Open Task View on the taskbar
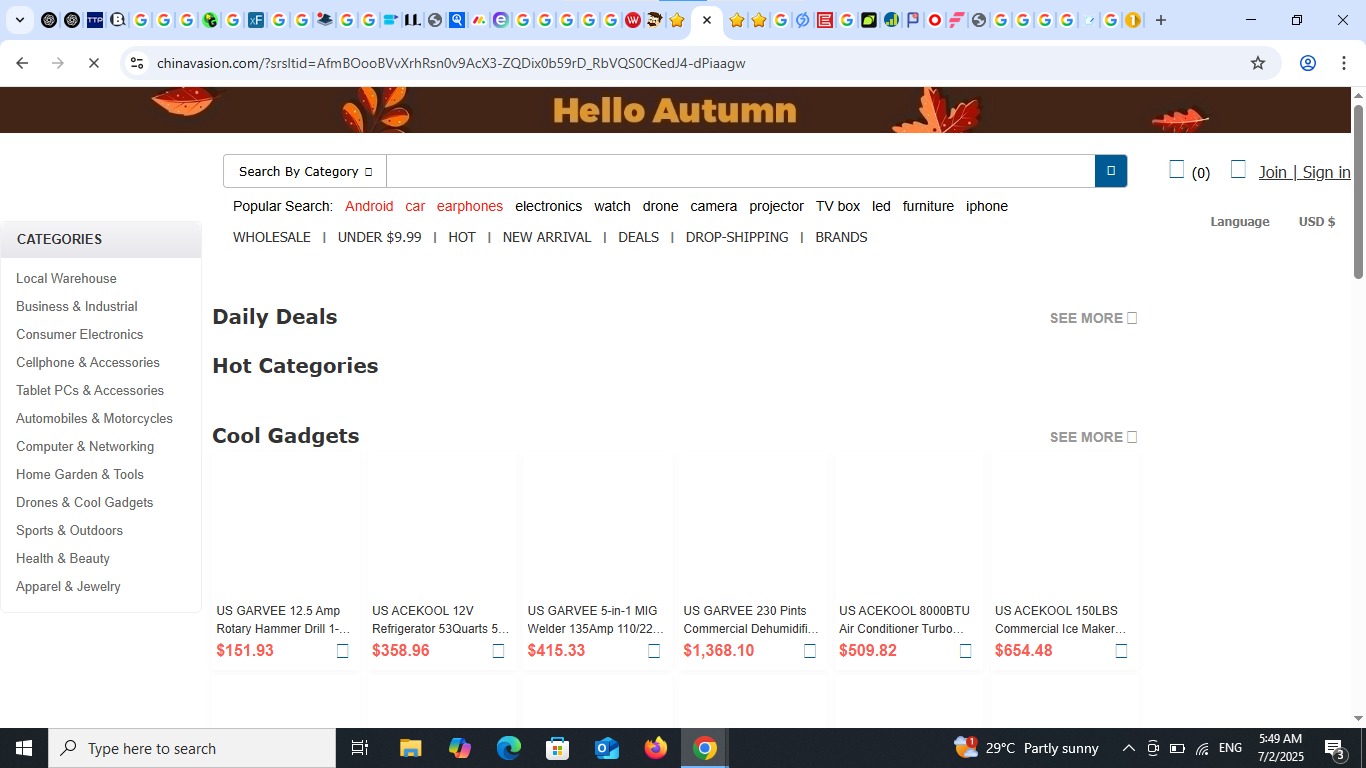 click(x=360, y=748)
